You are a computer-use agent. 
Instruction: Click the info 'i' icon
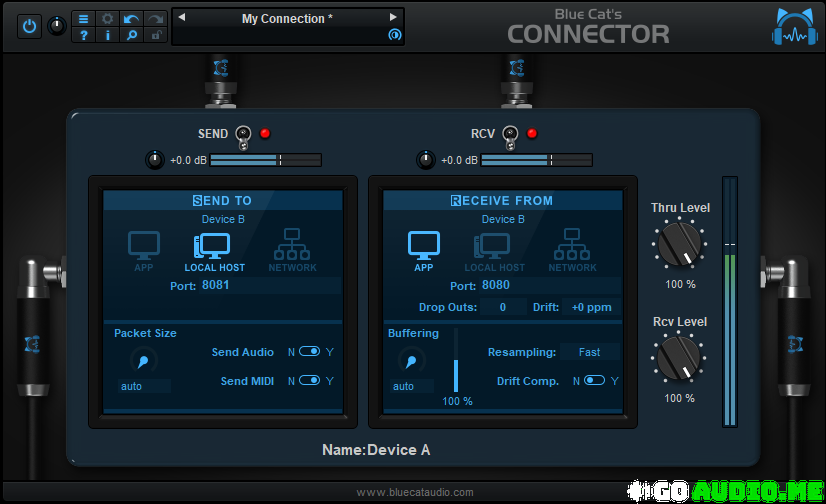(x=107, y=36)
